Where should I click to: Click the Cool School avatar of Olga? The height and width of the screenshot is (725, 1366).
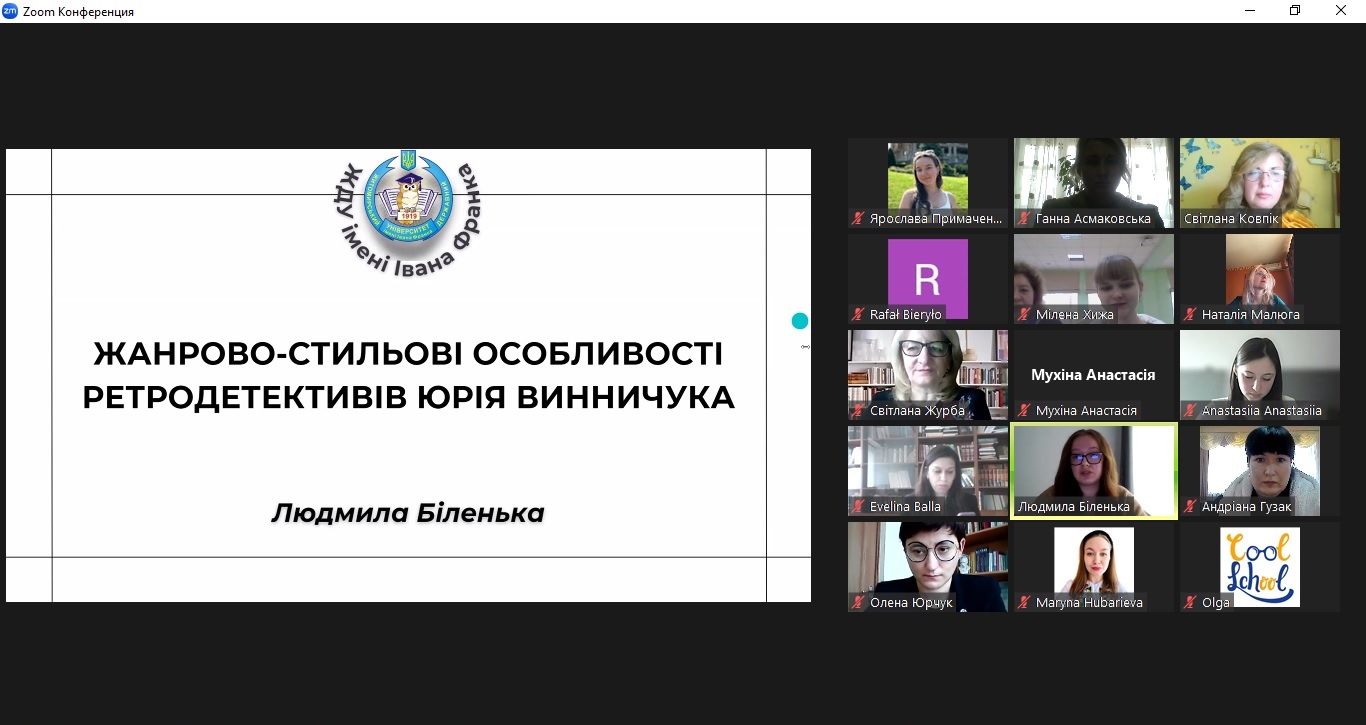[x=1260, y=566]
